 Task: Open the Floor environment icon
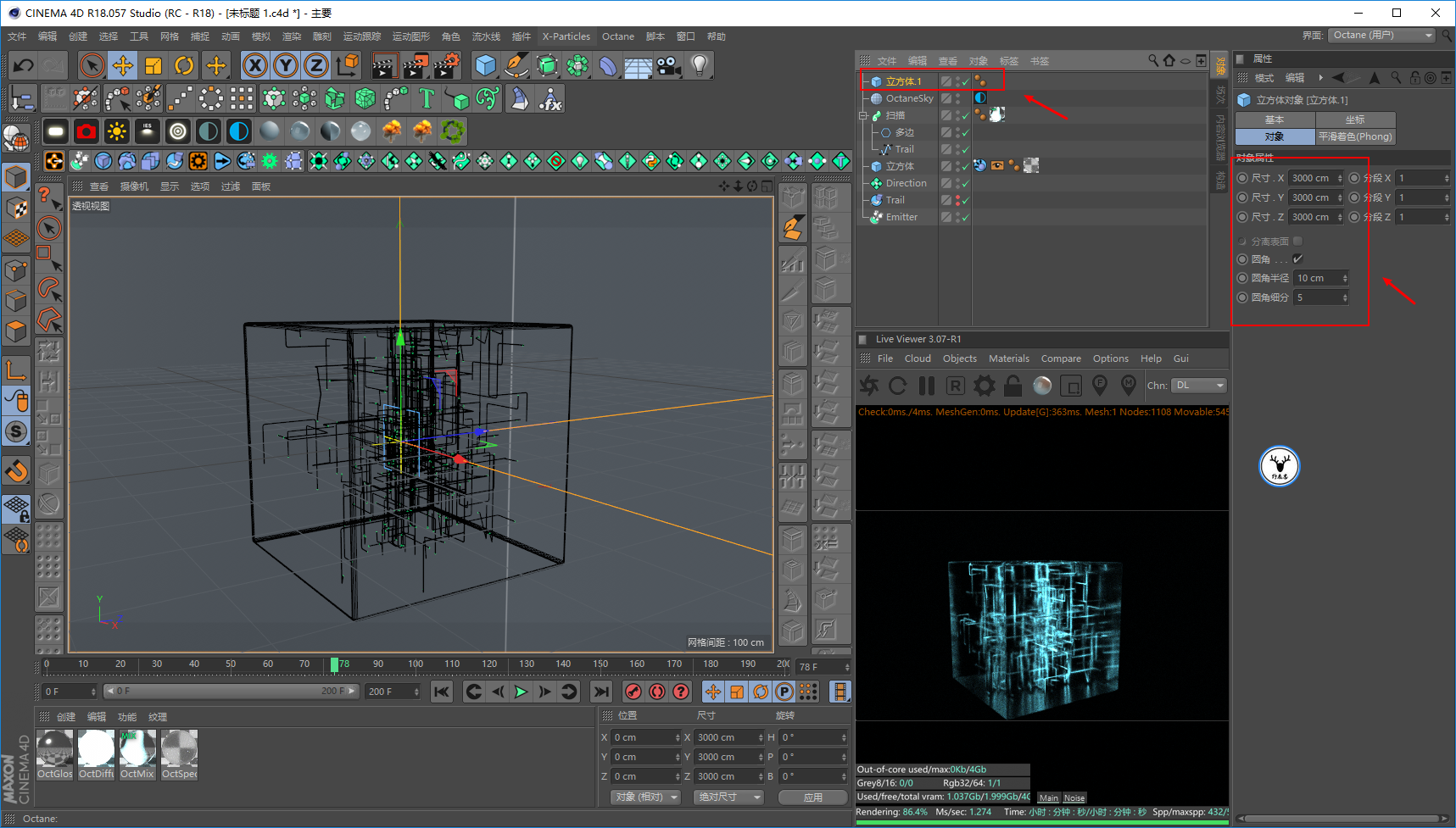[639, 65]
